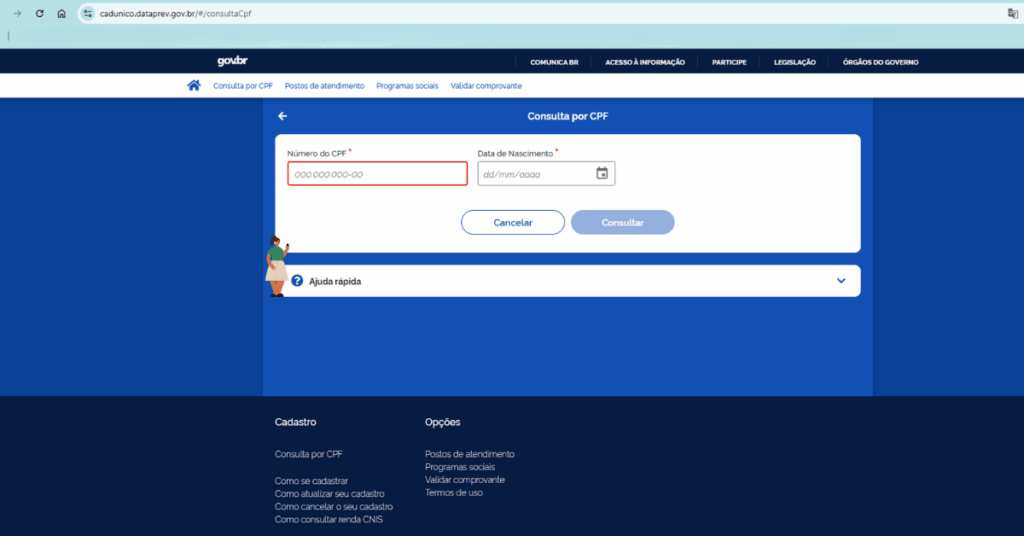Open Ajuda rápida help section
Viewport: 1024px width, 536px height.
coord(568,281)
